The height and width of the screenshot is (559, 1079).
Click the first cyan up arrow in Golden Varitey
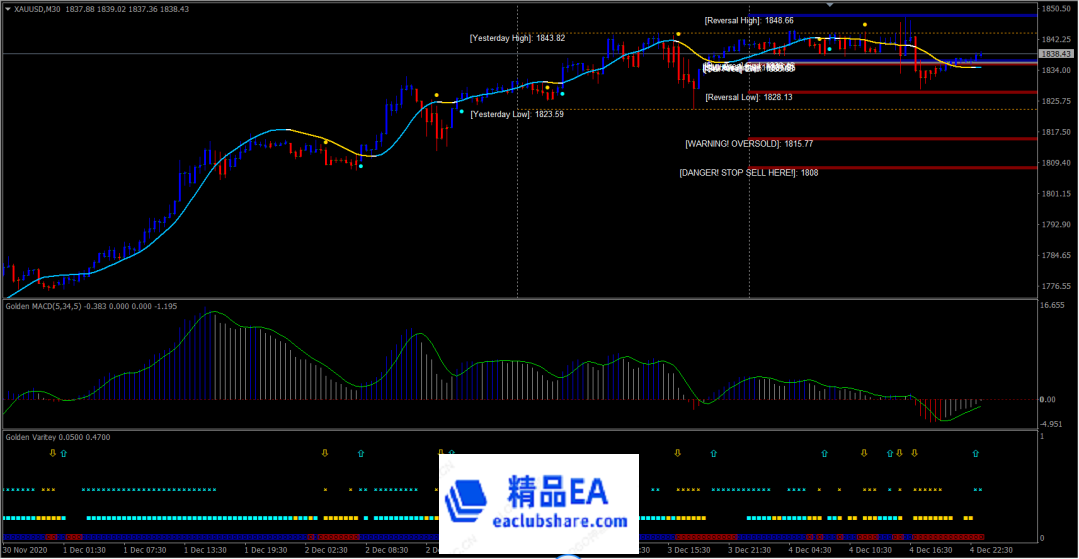pyautogui.click(x=64, y=454)
